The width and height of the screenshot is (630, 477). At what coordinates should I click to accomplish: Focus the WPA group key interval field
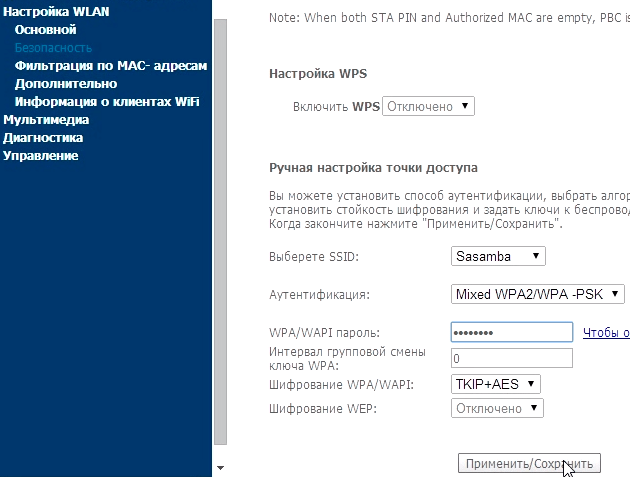[x=512, y=358]
